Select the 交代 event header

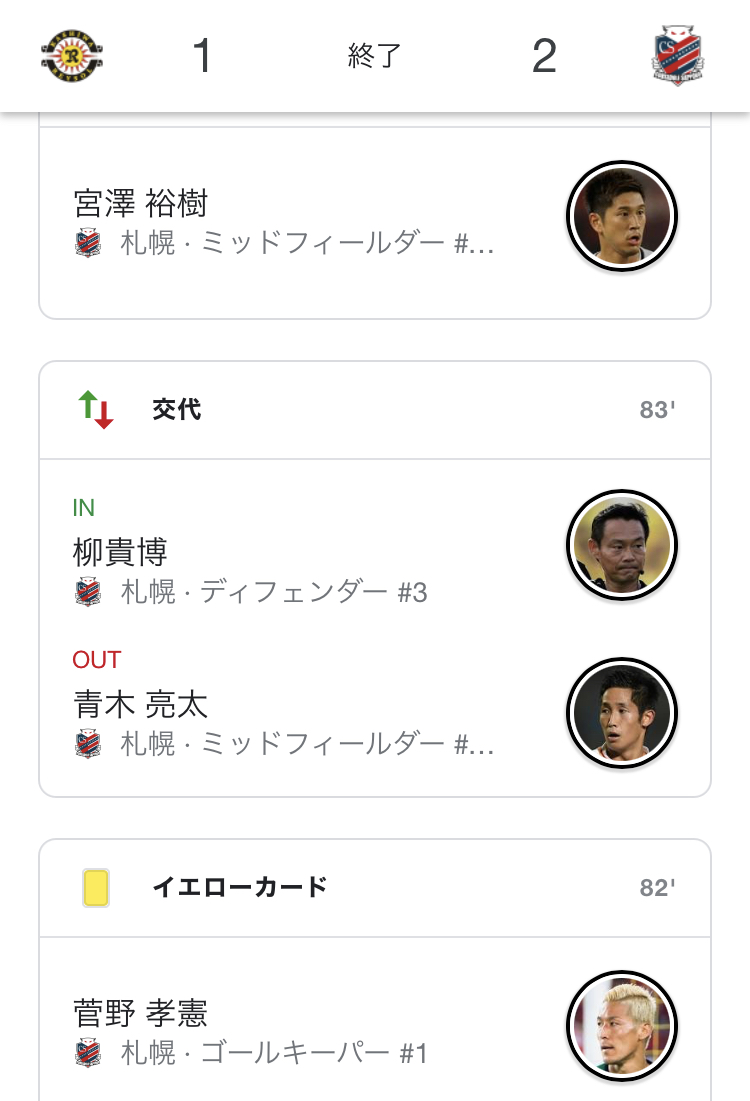(177, 410)
